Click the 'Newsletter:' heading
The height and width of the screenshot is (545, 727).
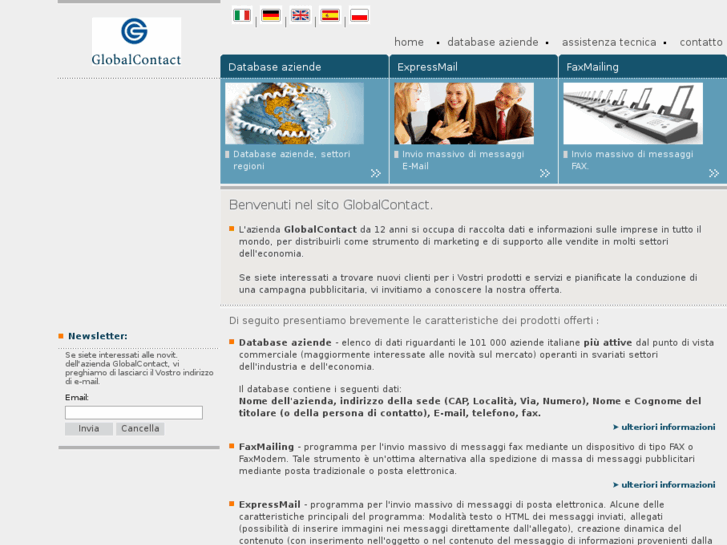tap(97, 336)
